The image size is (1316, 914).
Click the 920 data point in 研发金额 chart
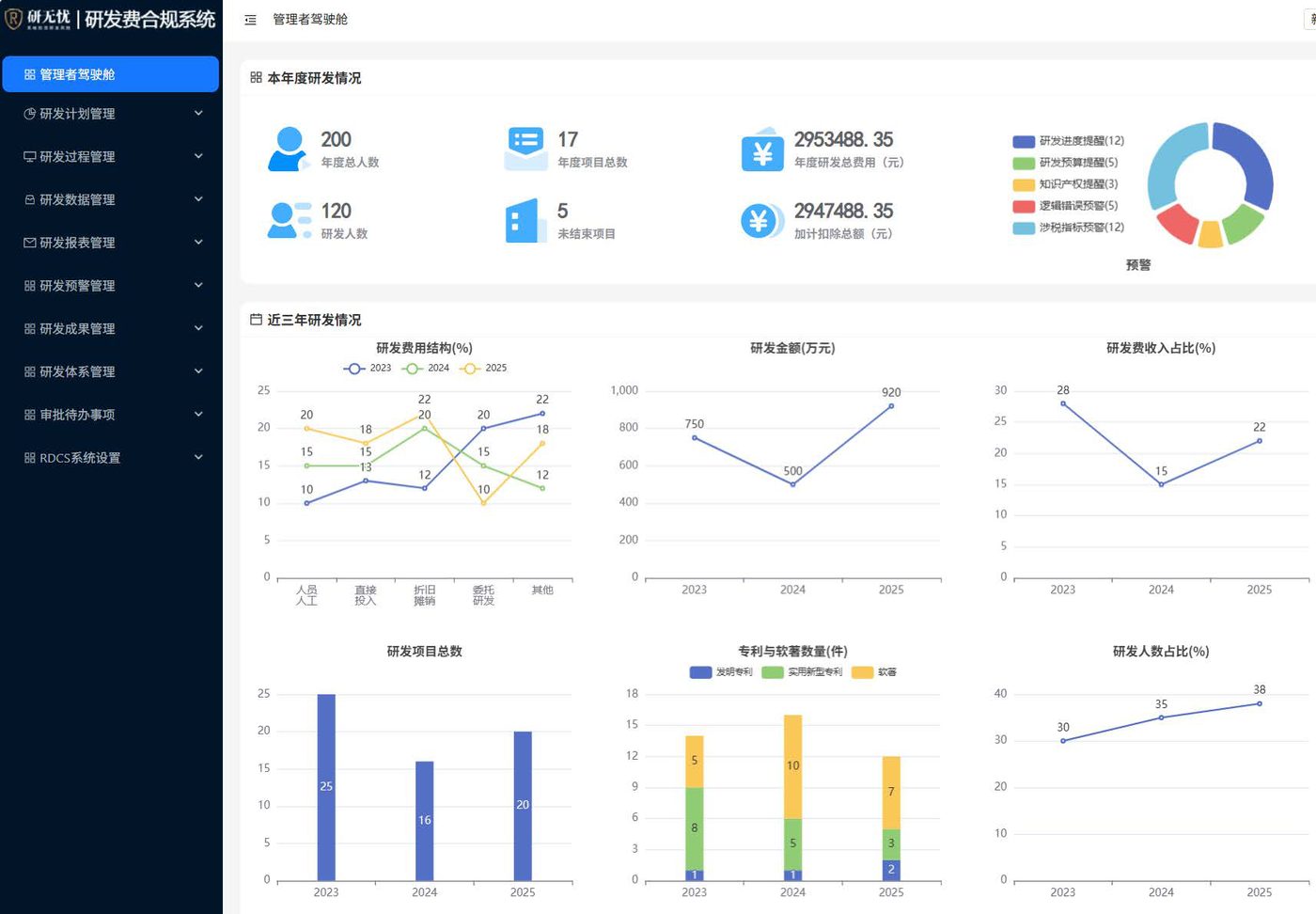click(x=891, y=406)
